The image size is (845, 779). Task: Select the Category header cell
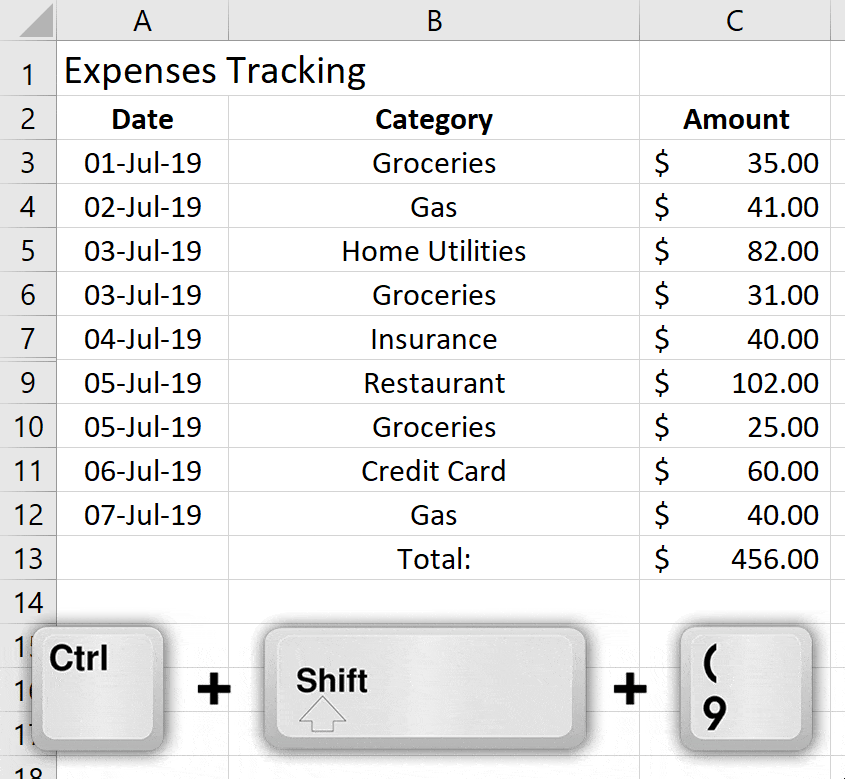pyautogui.click(x=433, y=119)
